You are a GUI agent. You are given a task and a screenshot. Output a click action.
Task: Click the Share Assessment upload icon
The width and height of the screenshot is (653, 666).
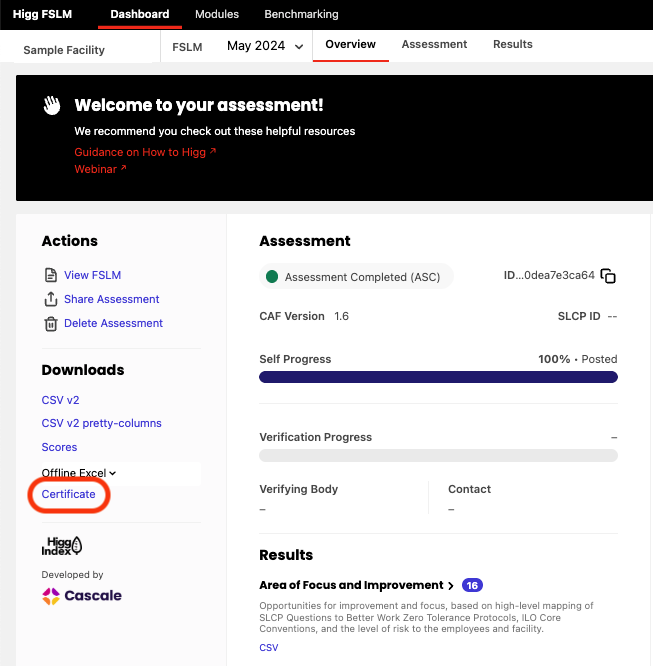pos(51,299)
